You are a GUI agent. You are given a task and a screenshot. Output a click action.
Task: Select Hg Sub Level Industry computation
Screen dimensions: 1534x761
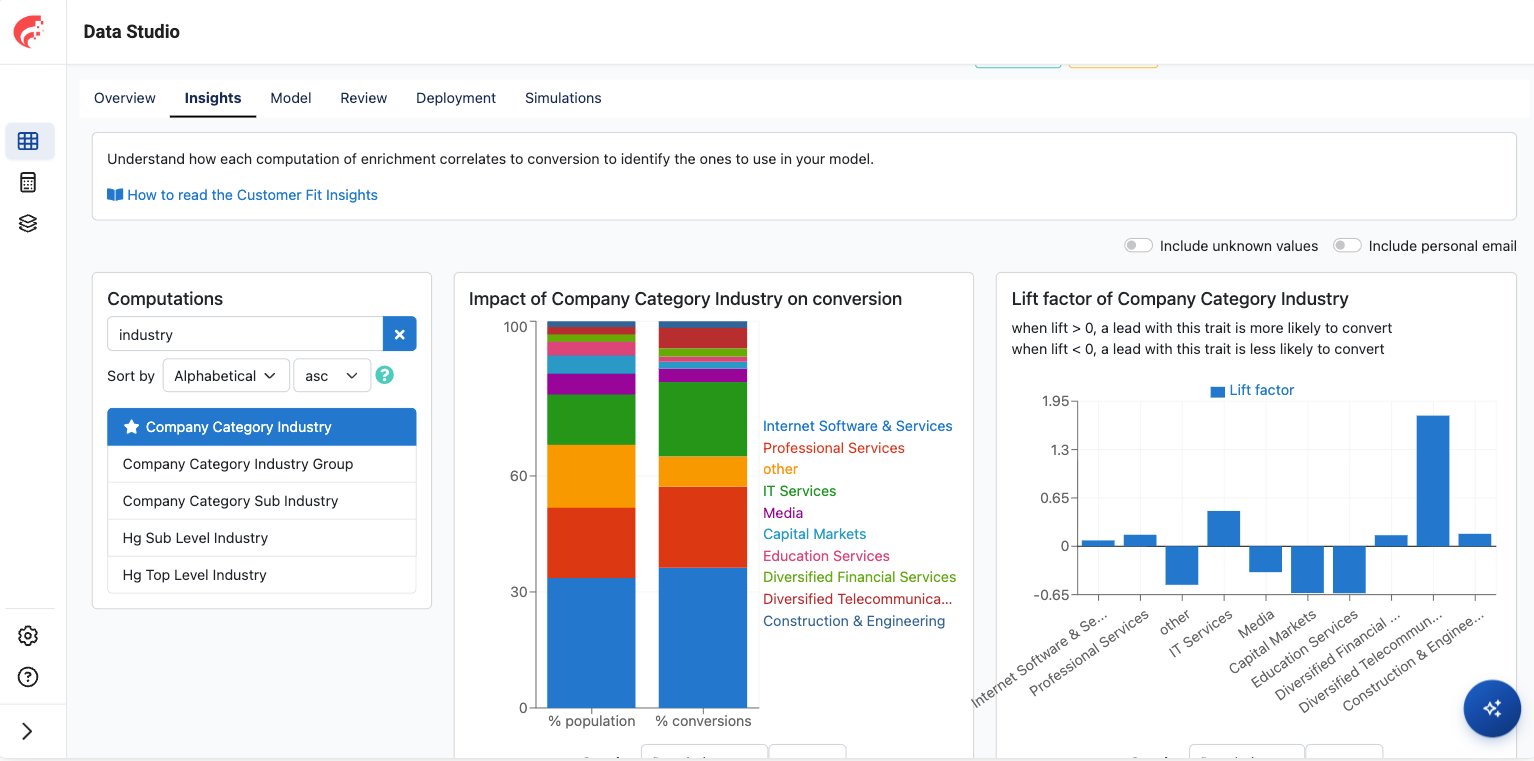tap(262, 538)
